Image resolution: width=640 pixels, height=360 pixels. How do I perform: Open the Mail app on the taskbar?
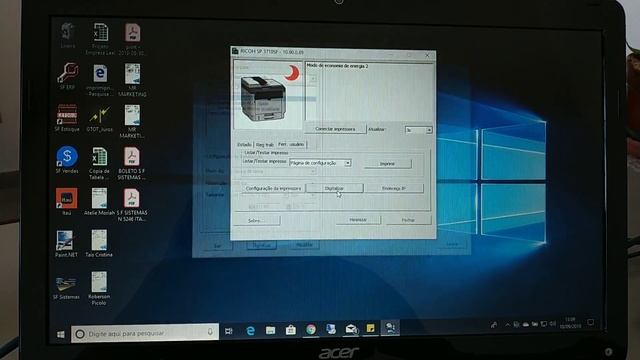pos(351,329)
